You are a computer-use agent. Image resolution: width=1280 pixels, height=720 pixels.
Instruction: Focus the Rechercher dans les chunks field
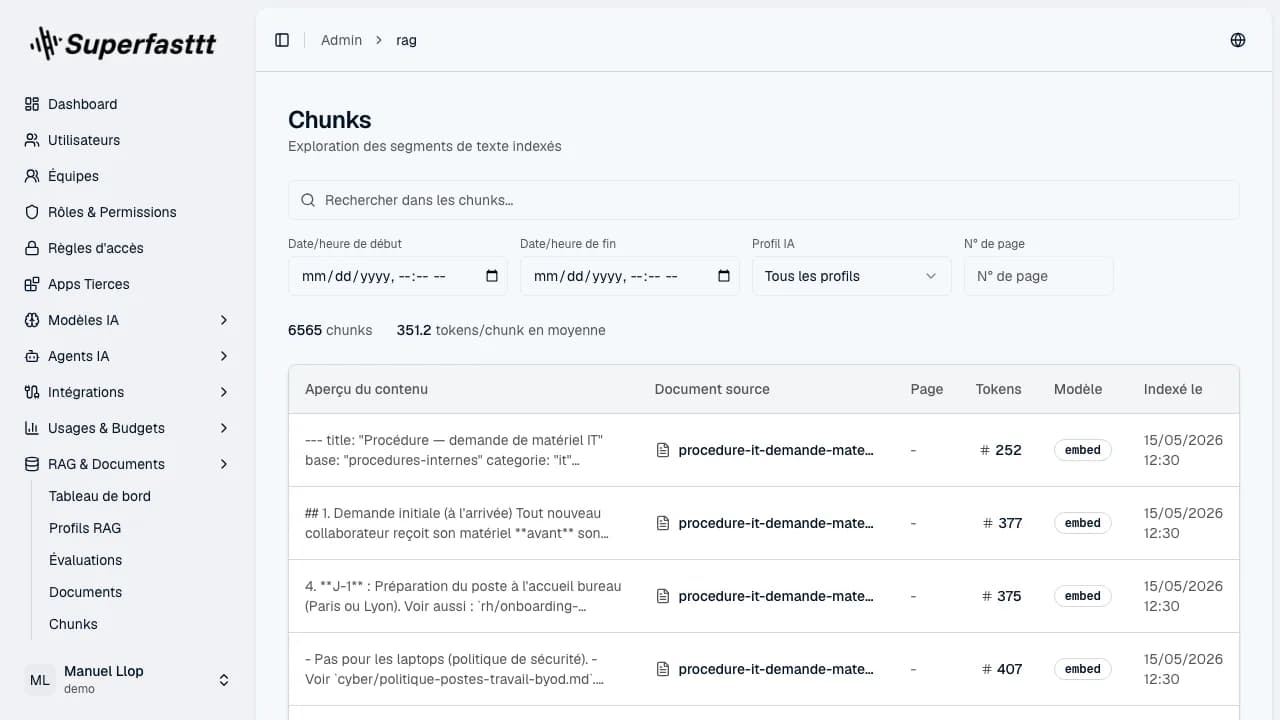click(764, 200)
